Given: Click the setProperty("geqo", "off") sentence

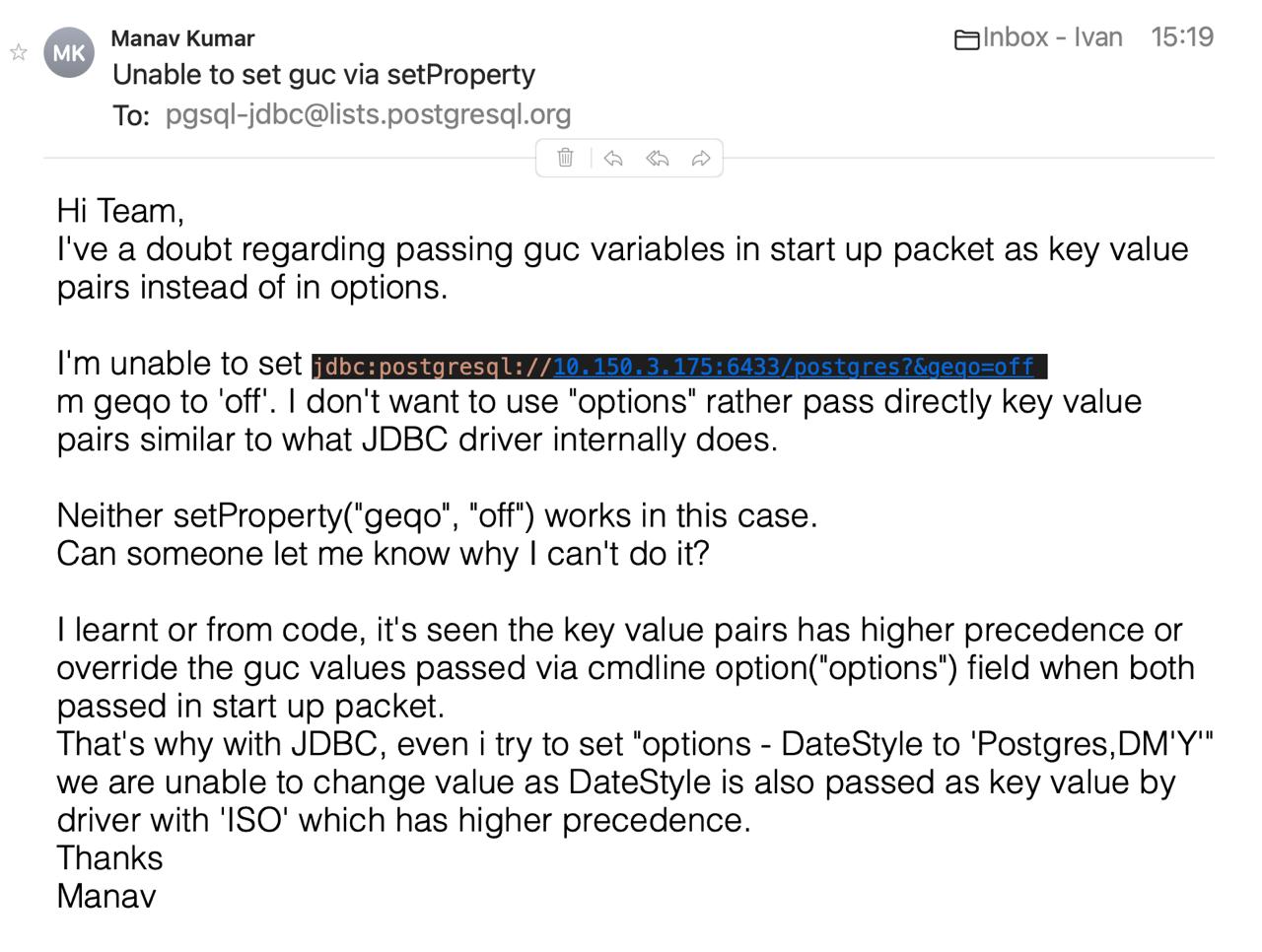Looking at the screenshot, I should [x=437, y=515].
